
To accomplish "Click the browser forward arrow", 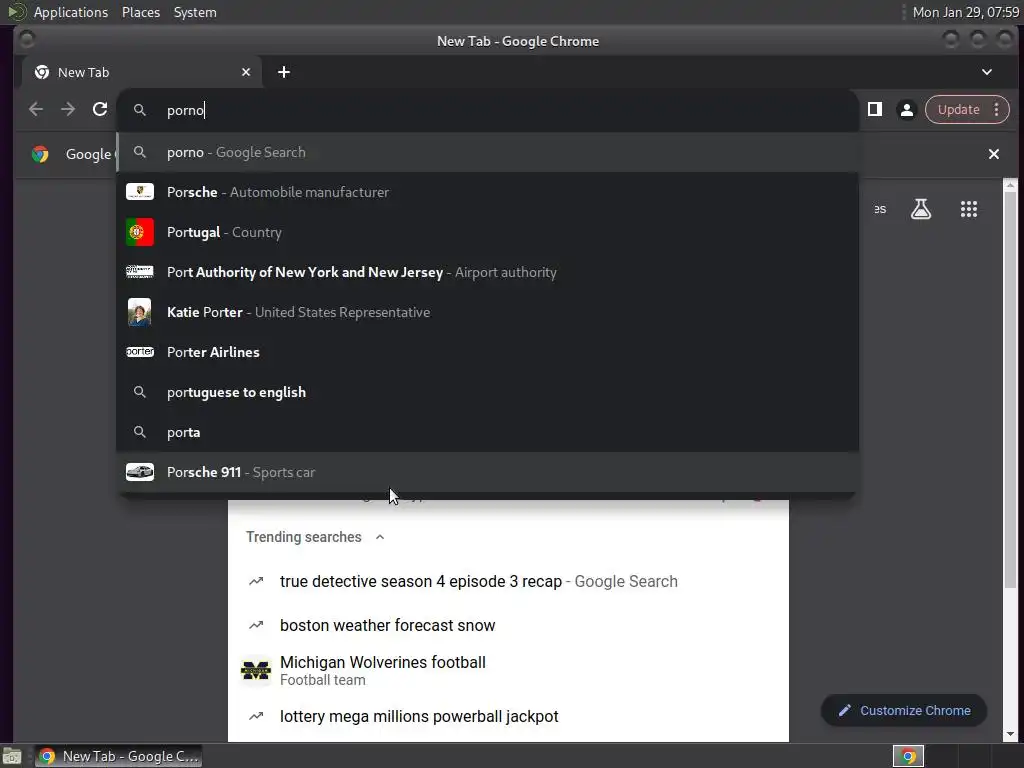I will tap(68, 109).
